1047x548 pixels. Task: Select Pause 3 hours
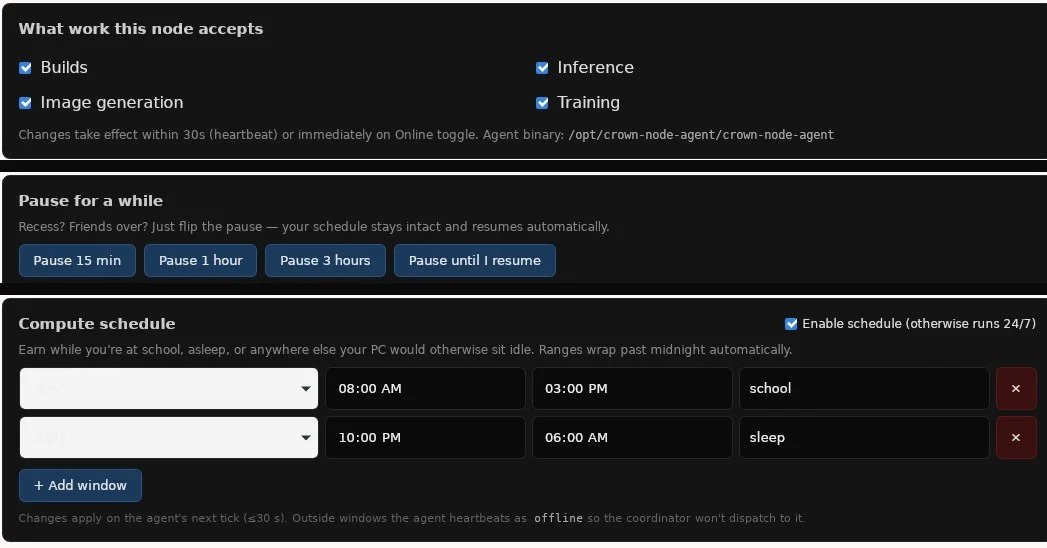click(x=325, y=260)
